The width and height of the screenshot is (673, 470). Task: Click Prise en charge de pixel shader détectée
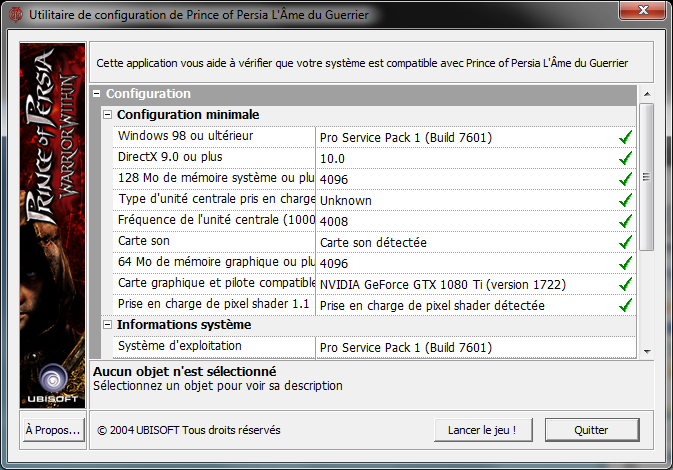tap(432, 306)
